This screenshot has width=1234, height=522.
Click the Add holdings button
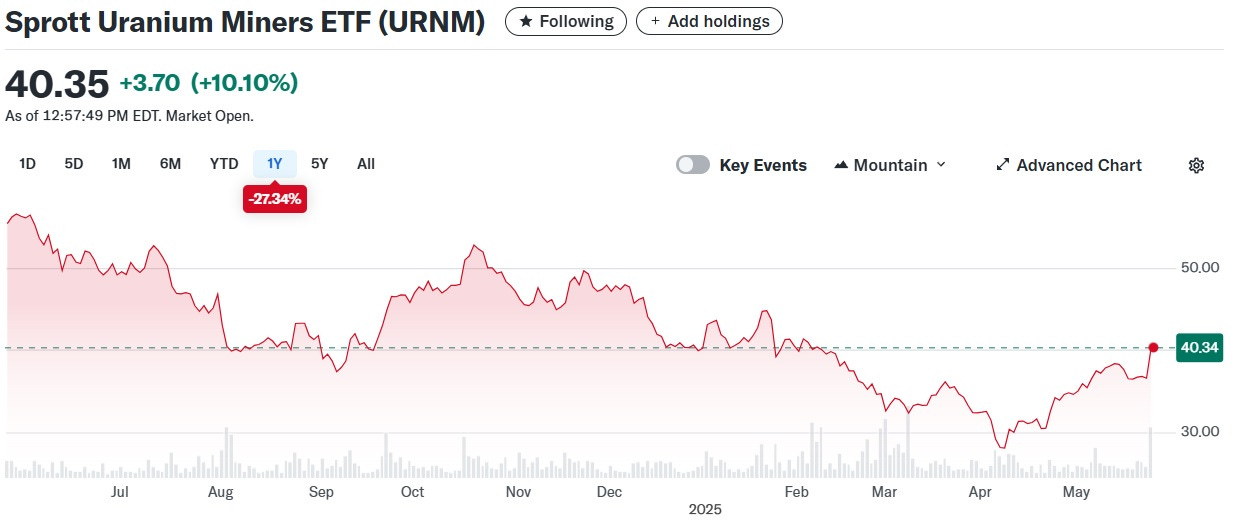click(709, 21)
